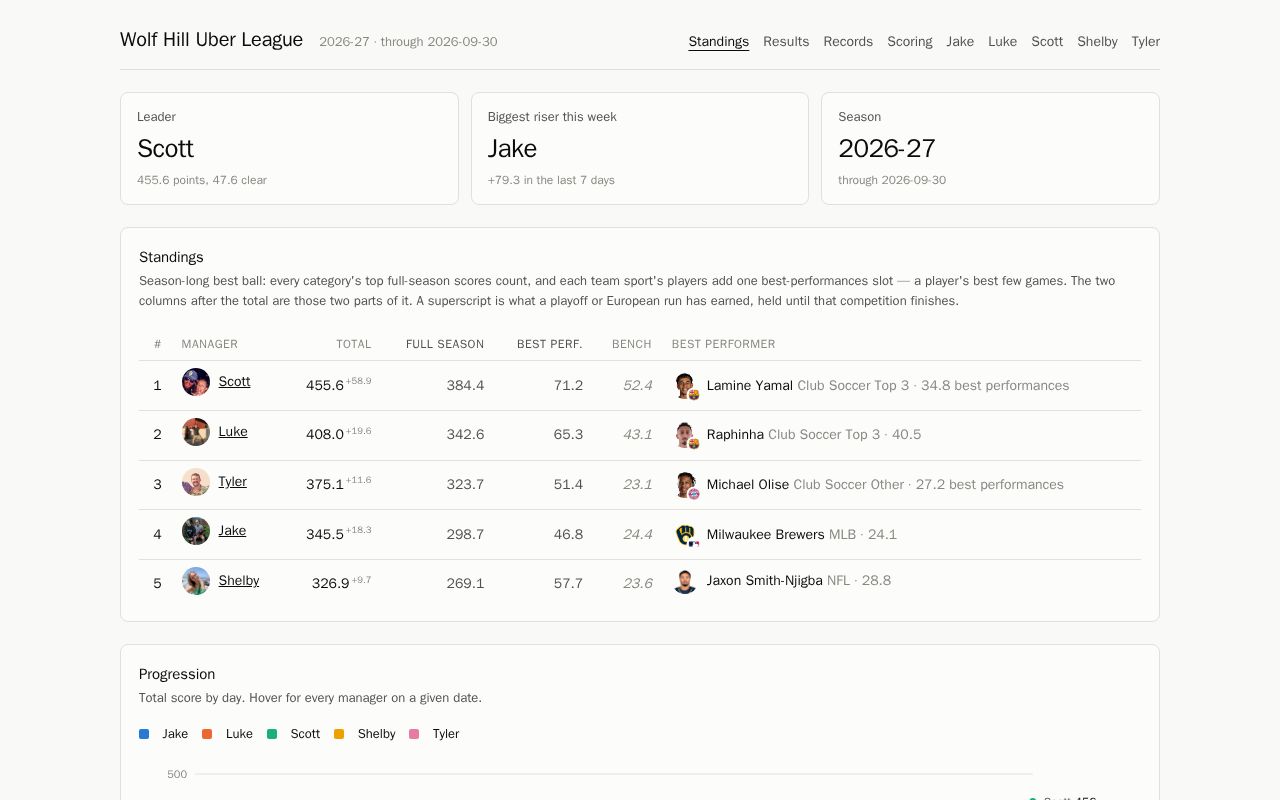Click Michael Olise's player photo
This screenshot has height=800, width=1280.
(x=685, y=485)
